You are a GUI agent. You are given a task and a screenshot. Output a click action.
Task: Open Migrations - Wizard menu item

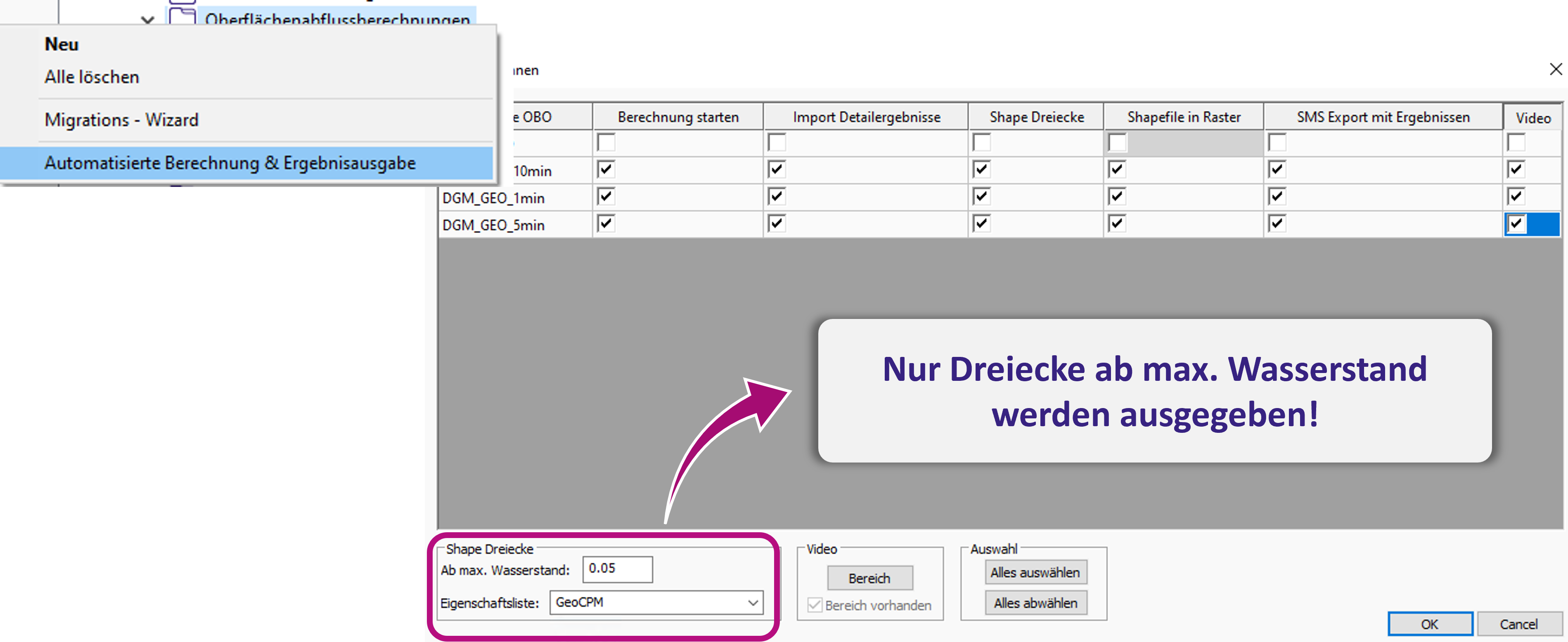(122, 120)
